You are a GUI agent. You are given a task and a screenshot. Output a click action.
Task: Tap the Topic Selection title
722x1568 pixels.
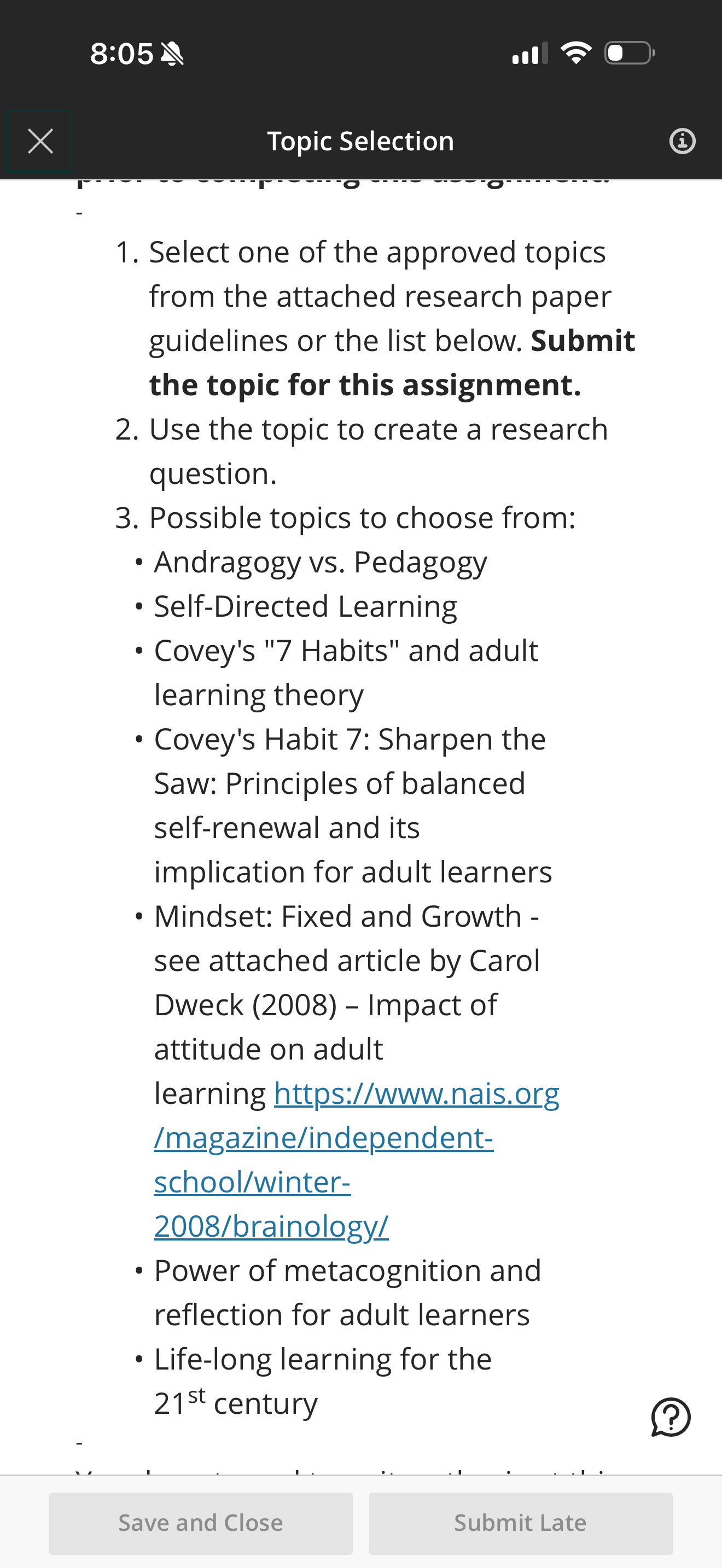360,141
